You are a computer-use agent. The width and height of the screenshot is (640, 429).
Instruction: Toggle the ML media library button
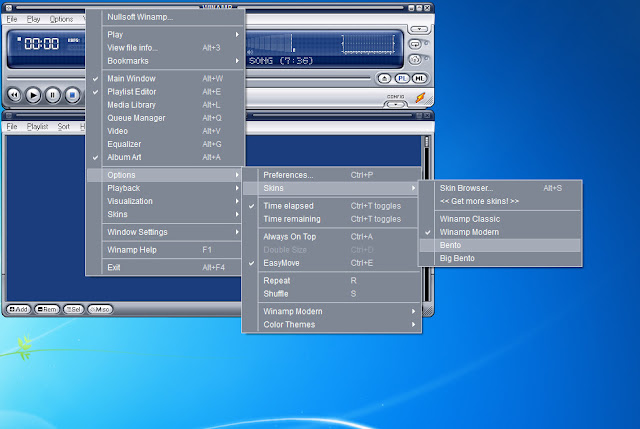pos(420,78)
